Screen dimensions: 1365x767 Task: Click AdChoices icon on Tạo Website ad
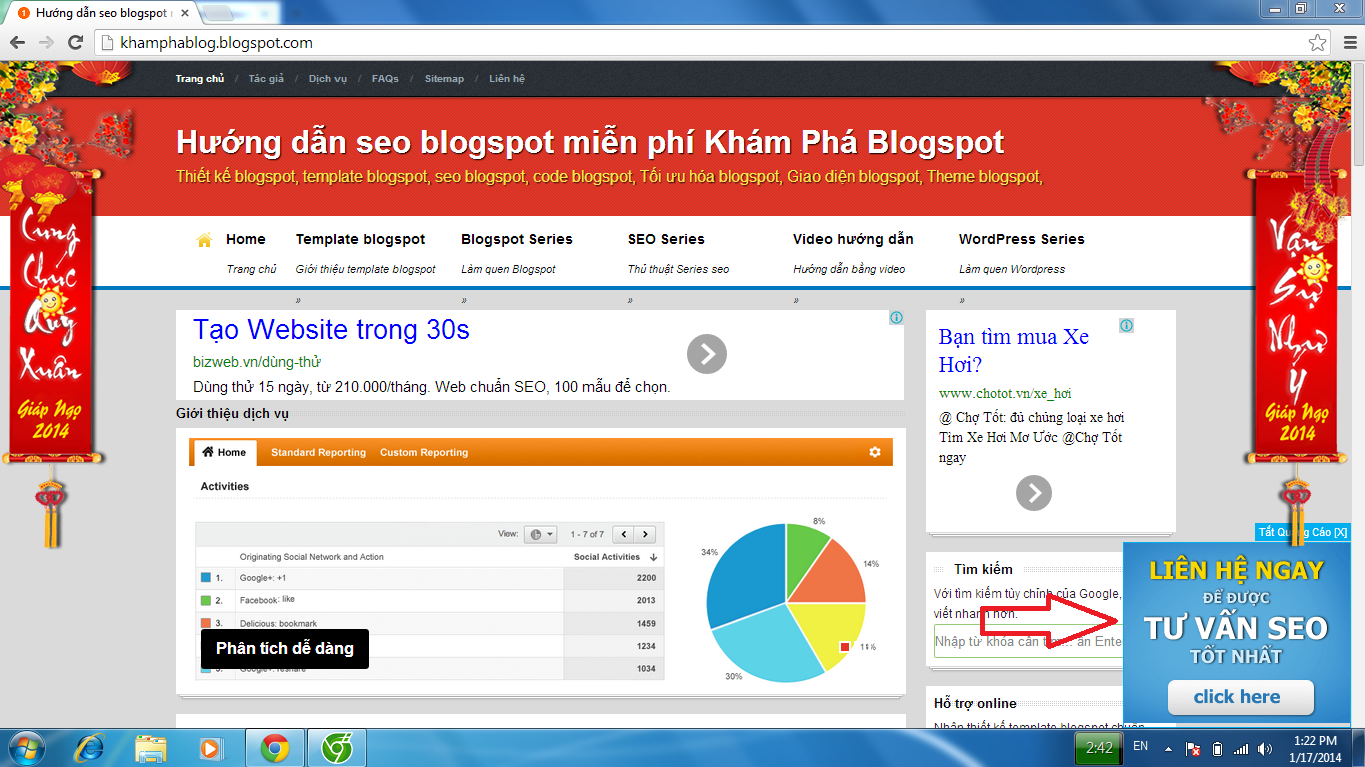897,317
